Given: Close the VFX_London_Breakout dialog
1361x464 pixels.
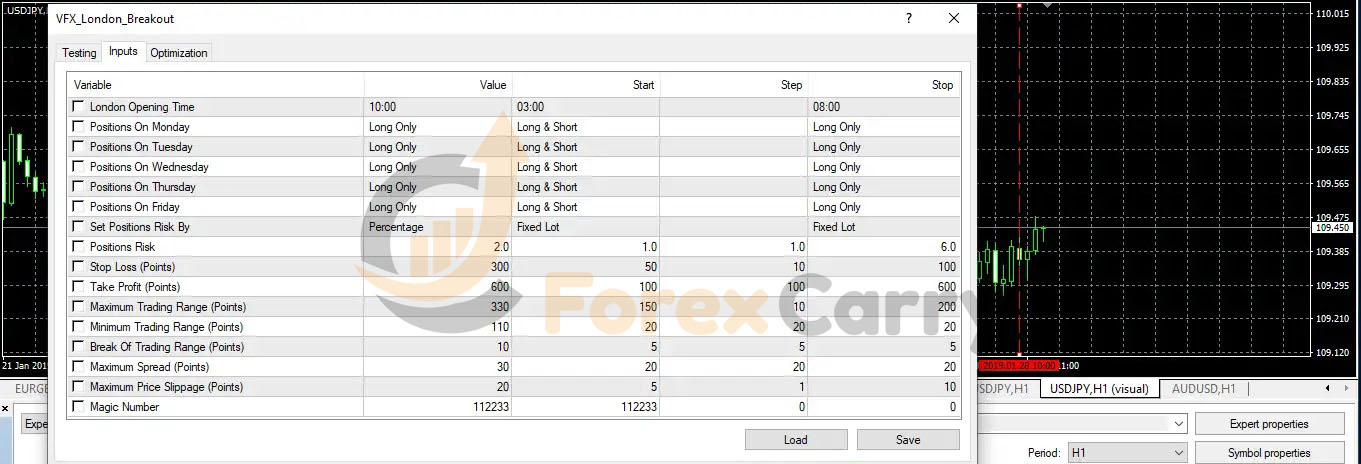Looking at the screenshot, I should 953,18.
